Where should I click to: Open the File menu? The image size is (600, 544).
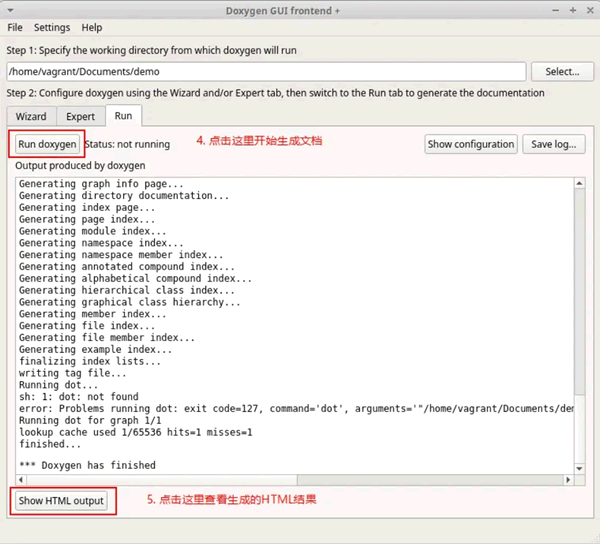click(15, 28)
